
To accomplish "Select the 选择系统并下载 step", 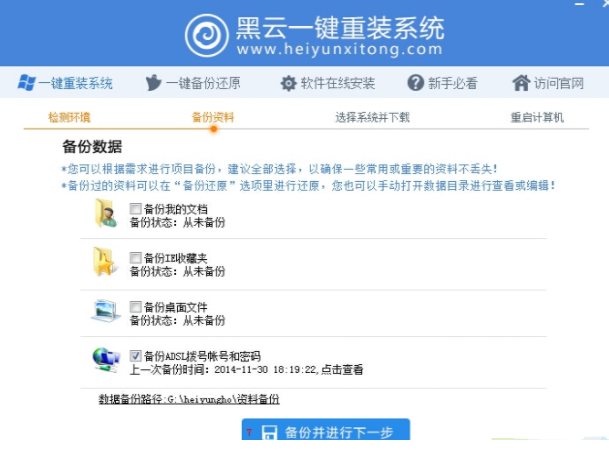I will pos(372,117).
